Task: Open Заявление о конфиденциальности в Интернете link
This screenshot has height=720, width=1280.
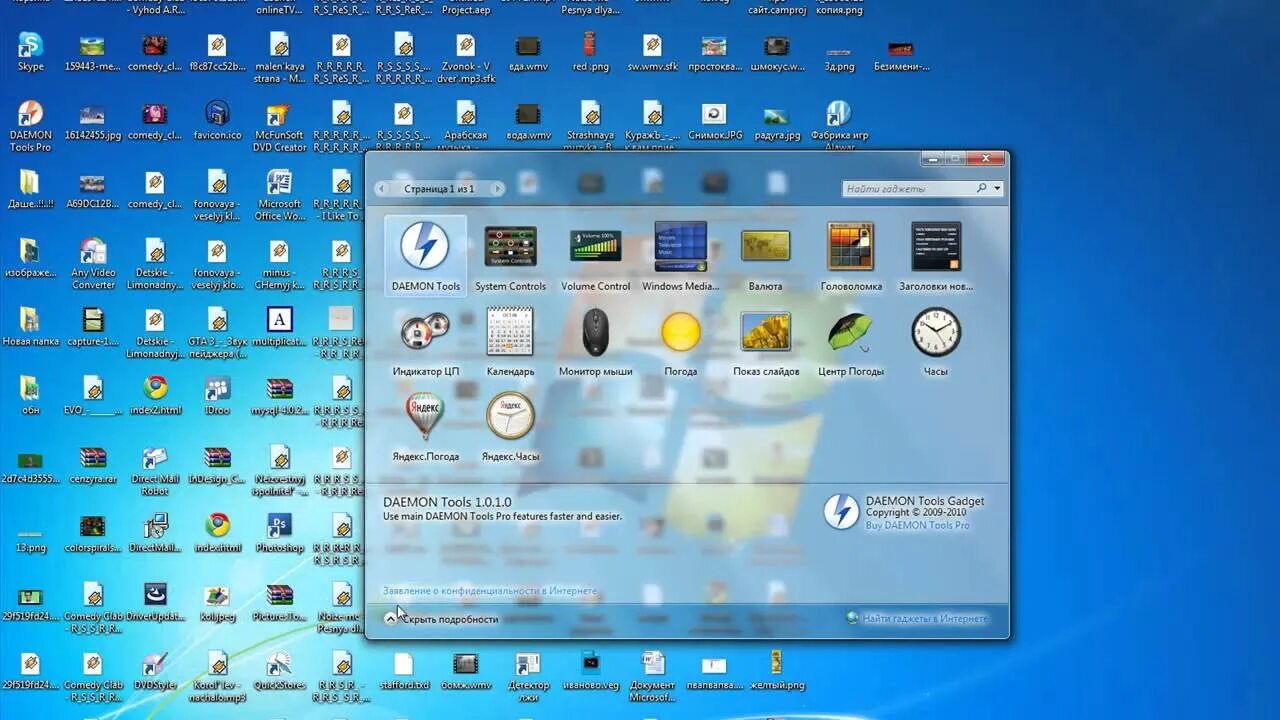Action: 490,591
